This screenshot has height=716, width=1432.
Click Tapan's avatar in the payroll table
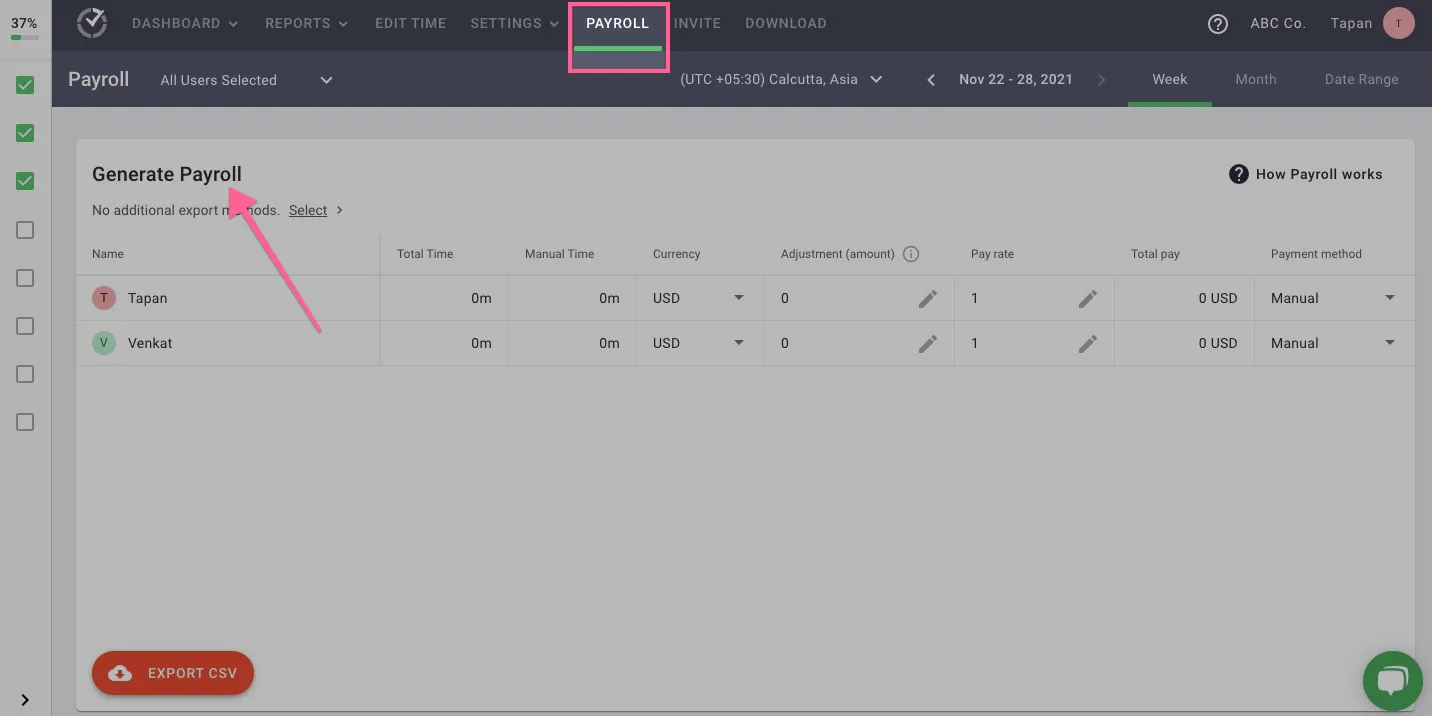(104, 298)
